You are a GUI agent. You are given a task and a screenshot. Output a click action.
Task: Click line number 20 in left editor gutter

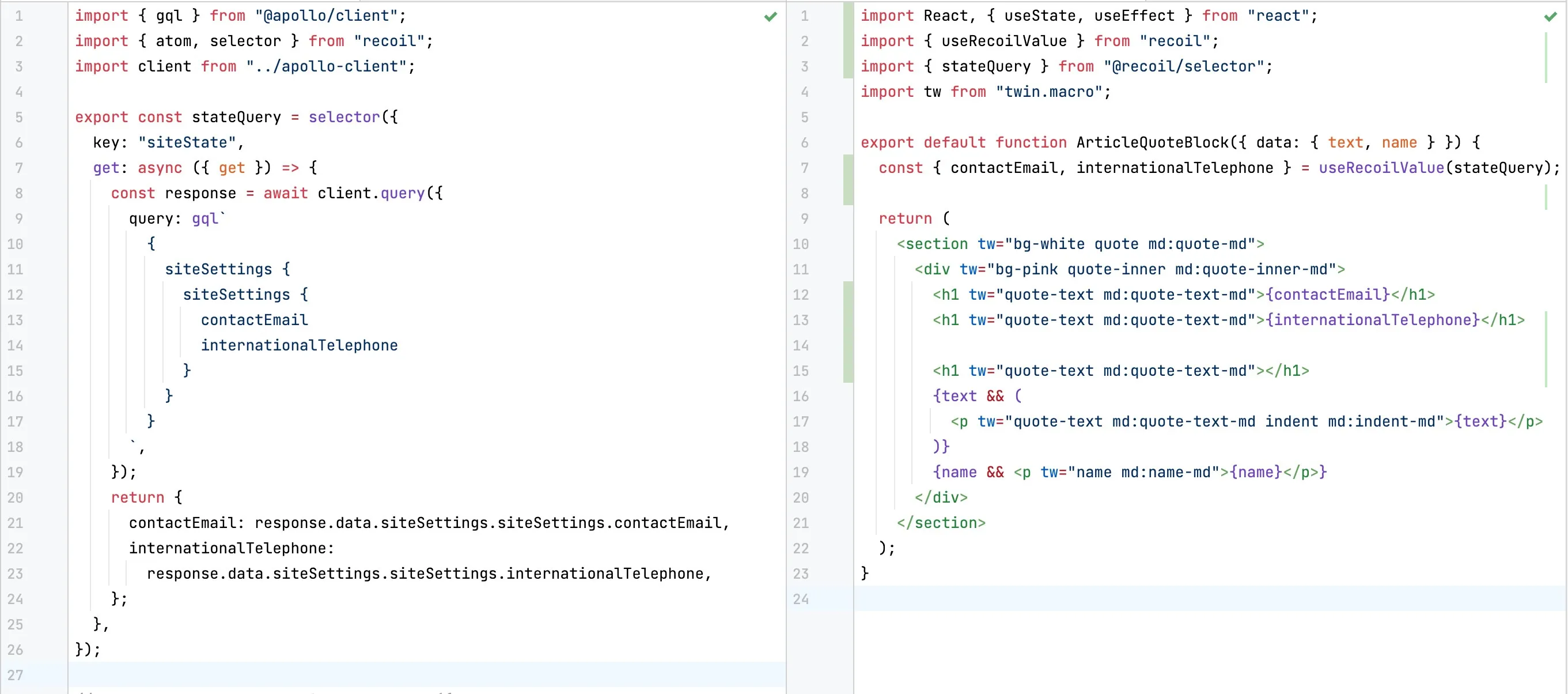pos(15,497)
